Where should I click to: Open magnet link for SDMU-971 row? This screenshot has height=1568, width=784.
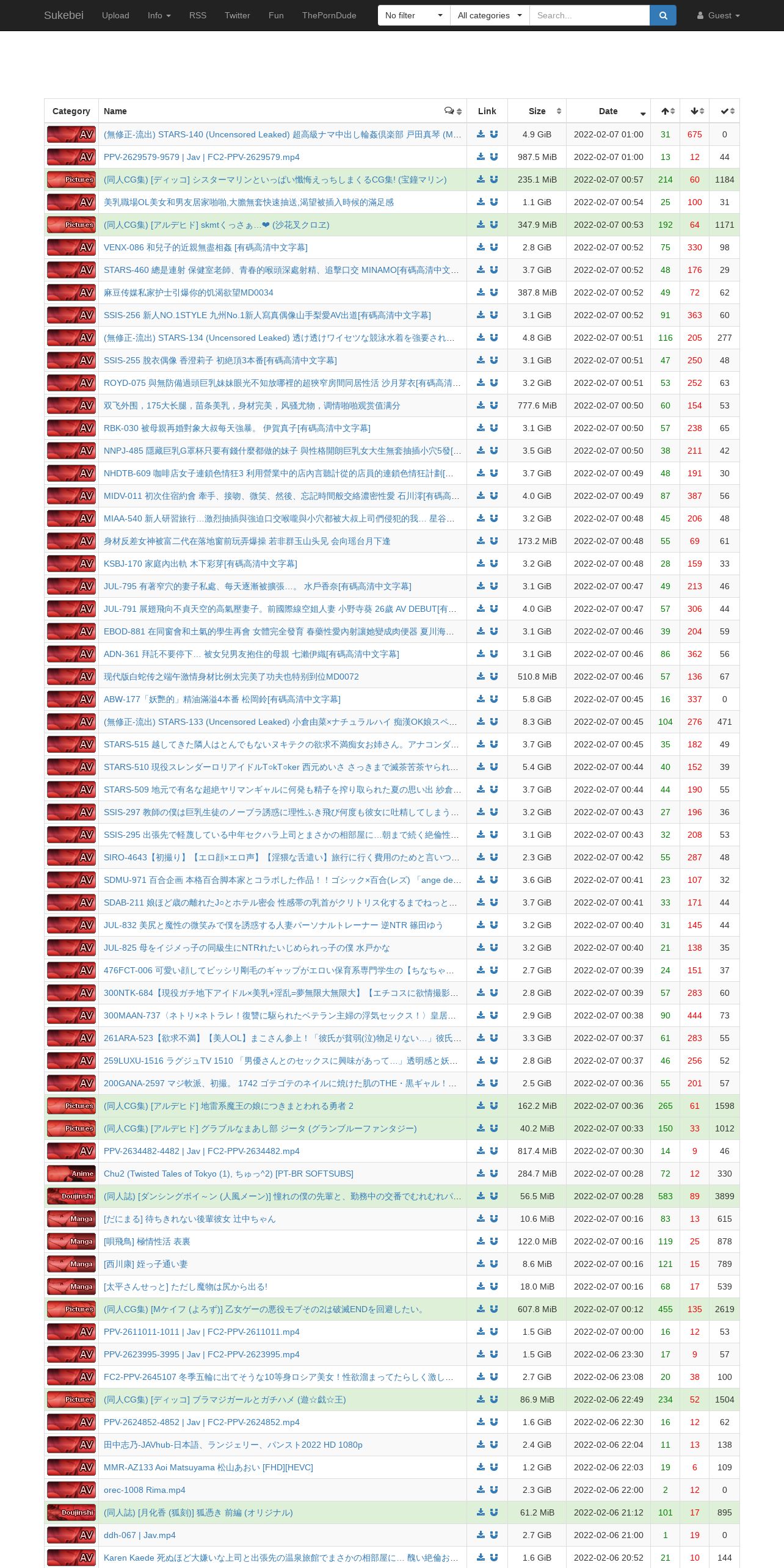point(494,880)
